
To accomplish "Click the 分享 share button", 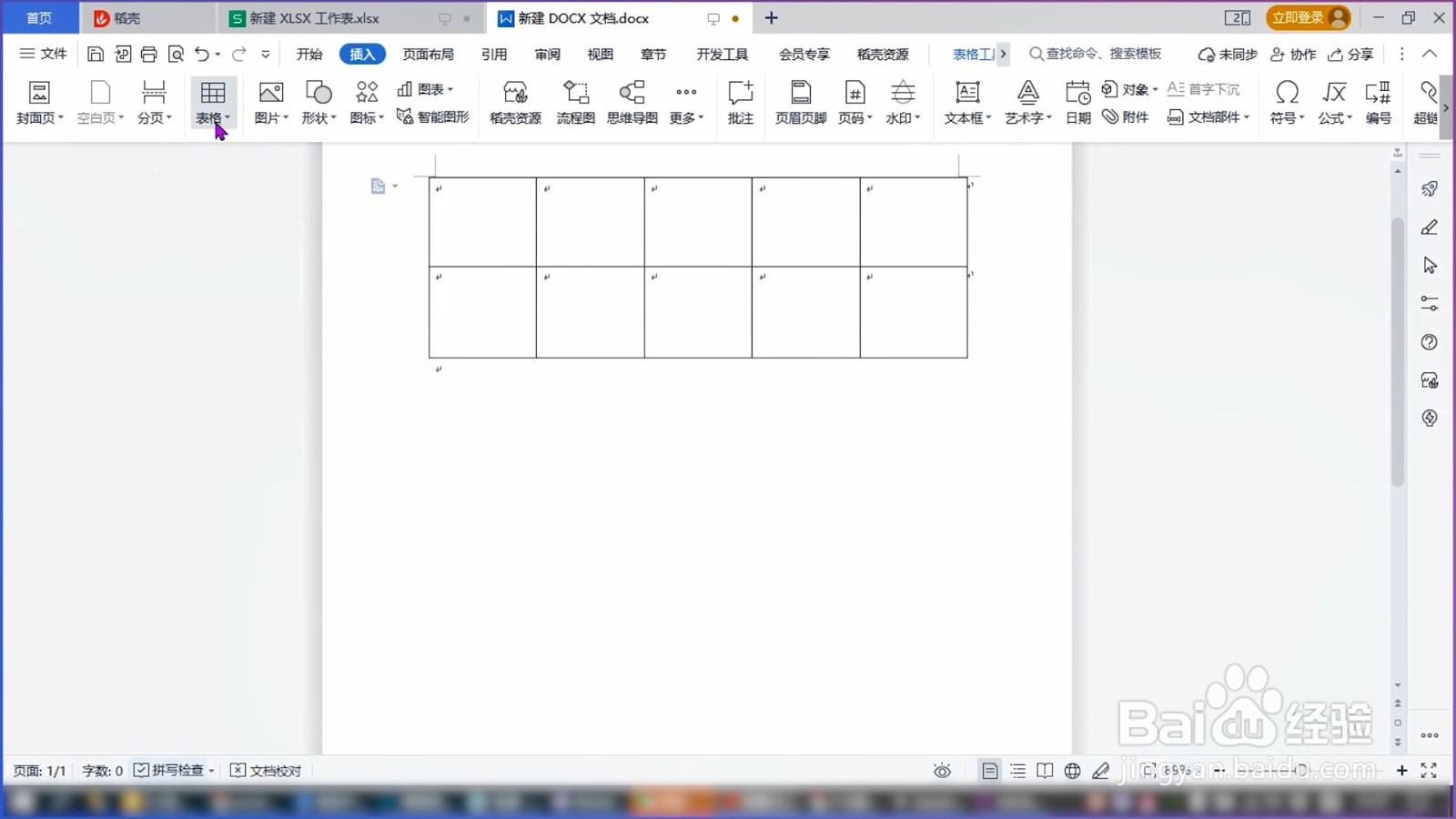I will tap(1350, 55).
